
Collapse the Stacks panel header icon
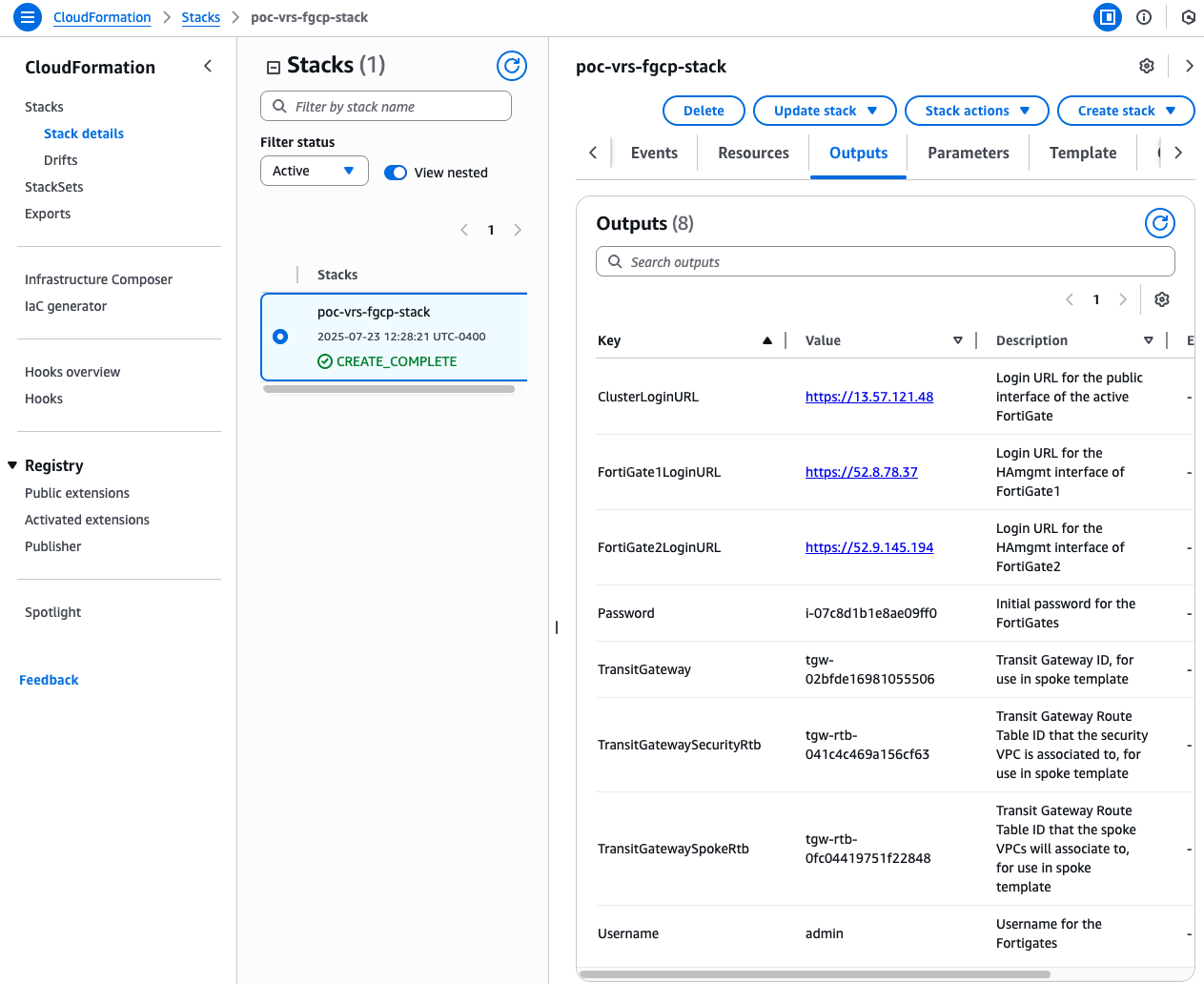pos(274,67)
